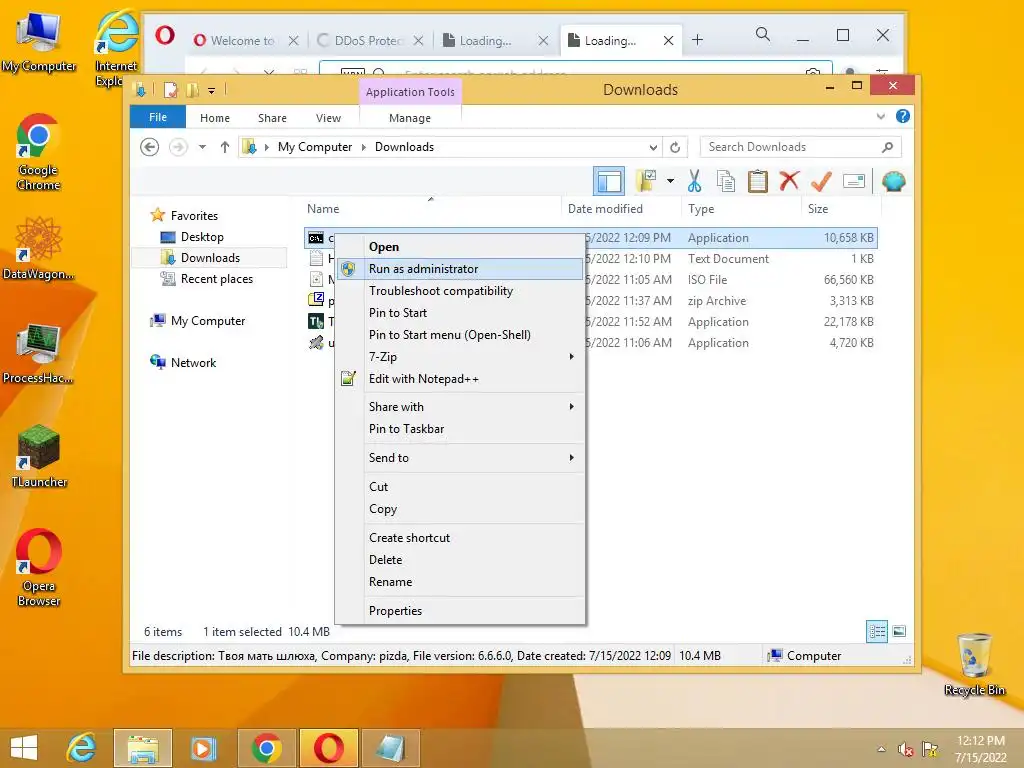
Task: Click the Paste clipboard toolbar icon
Action: point(758,181)
